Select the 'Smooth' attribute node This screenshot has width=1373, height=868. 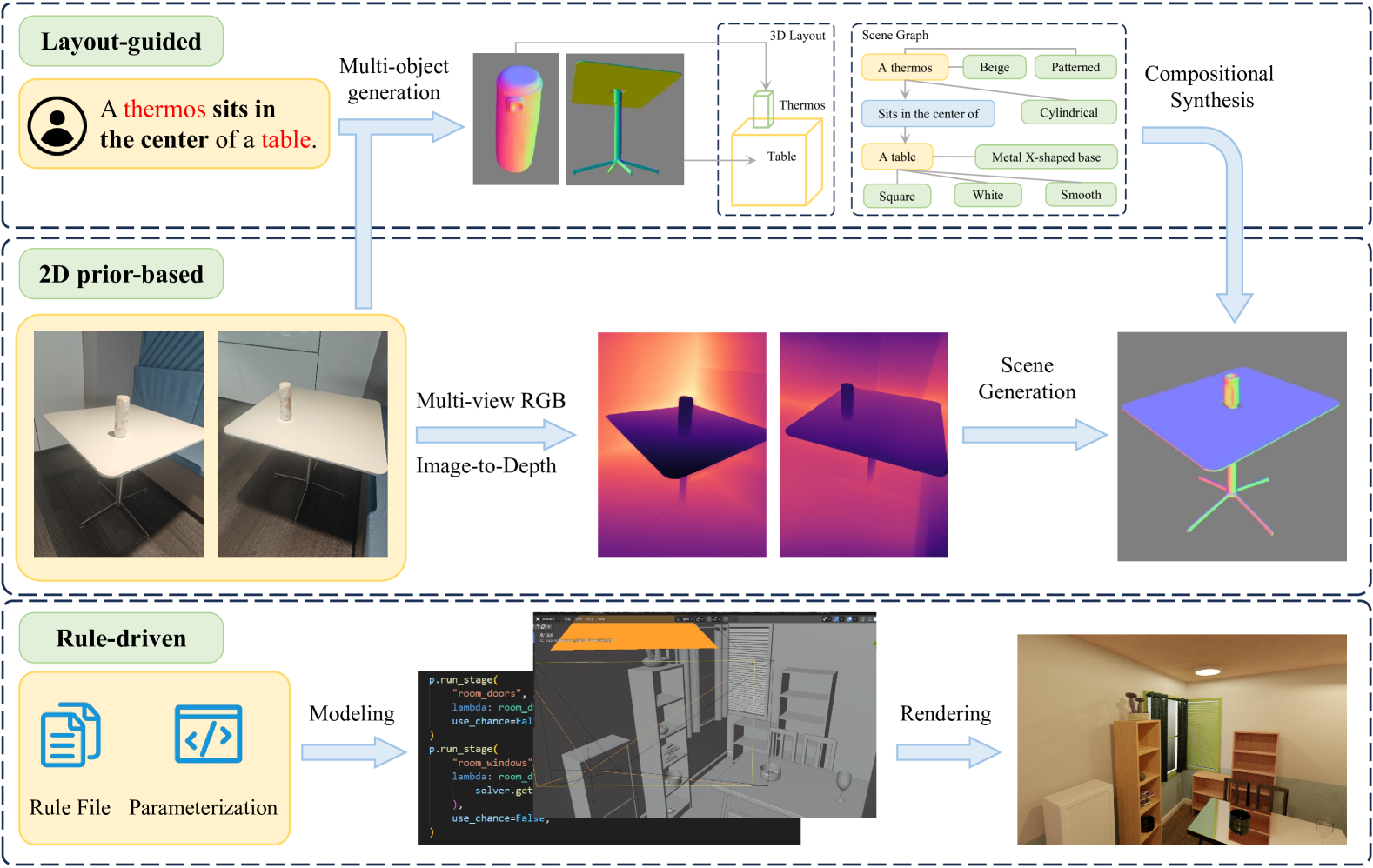[x=1081, y=195]
